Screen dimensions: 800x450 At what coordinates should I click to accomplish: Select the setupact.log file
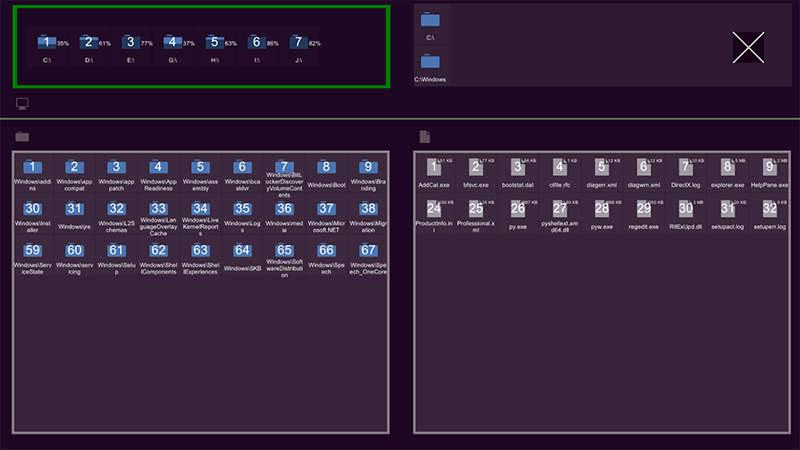tap(727, 210)
